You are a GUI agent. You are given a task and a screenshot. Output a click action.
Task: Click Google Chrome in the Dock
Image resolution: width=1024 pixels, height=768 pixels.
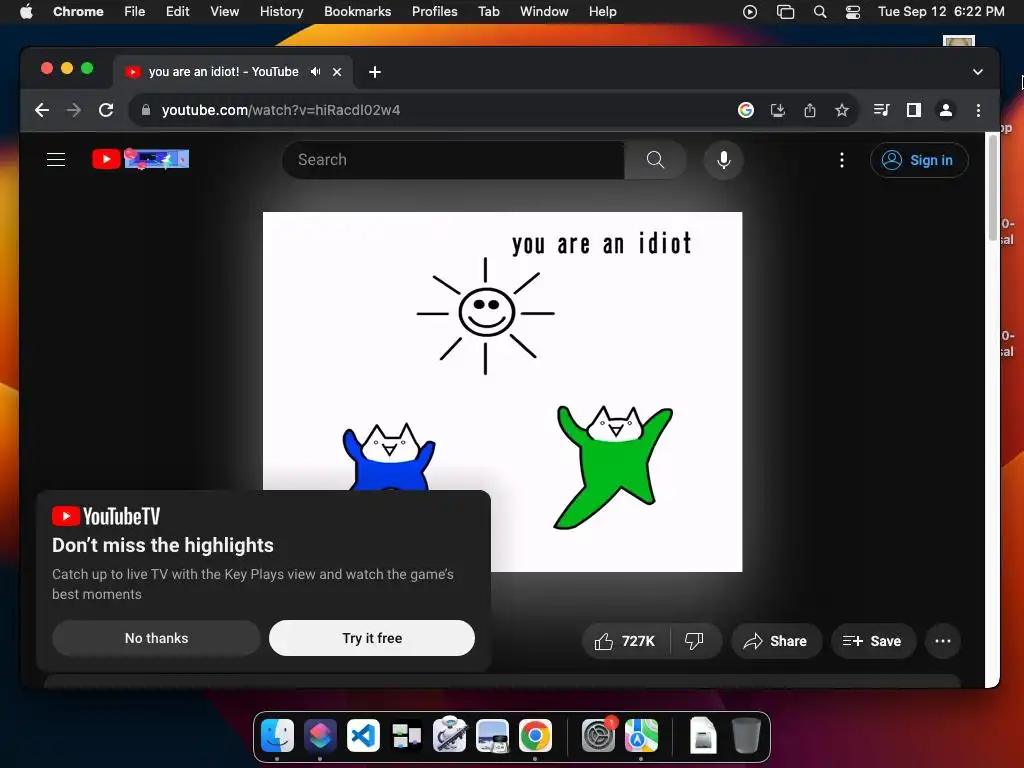click(x=535, y=736)
